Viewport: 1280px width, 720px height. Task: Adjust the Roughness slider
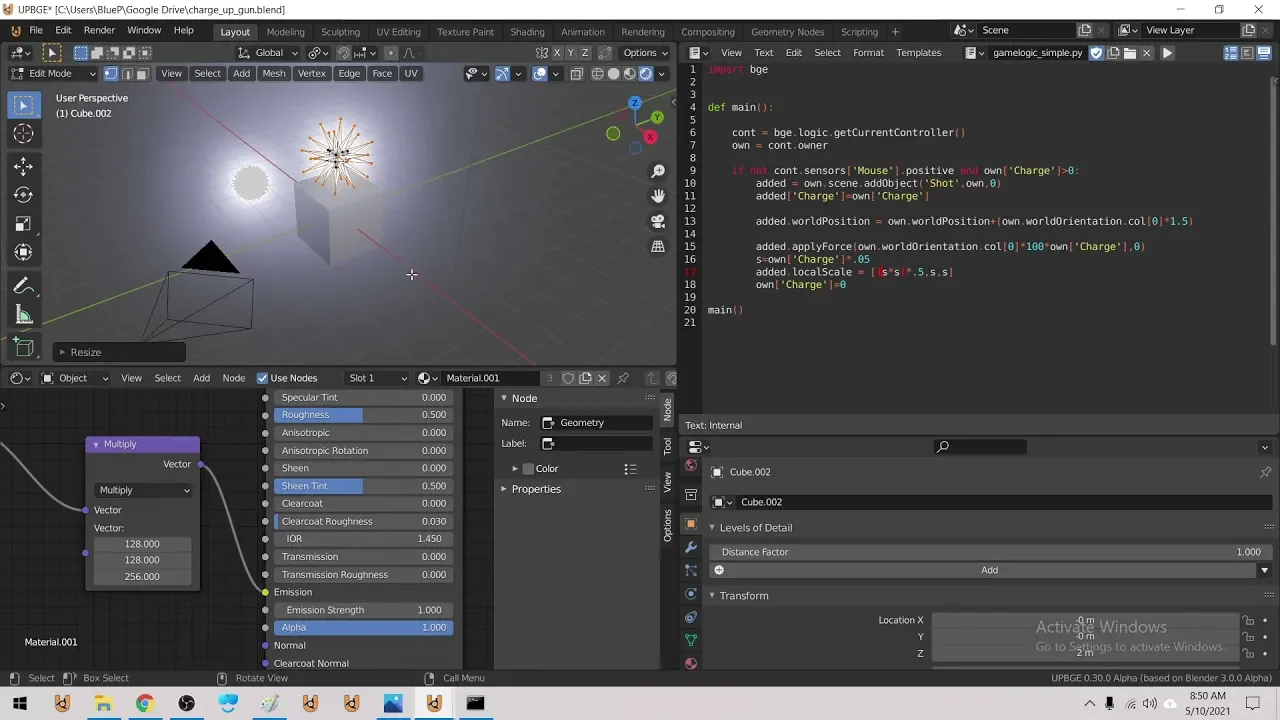pos(362,415)
